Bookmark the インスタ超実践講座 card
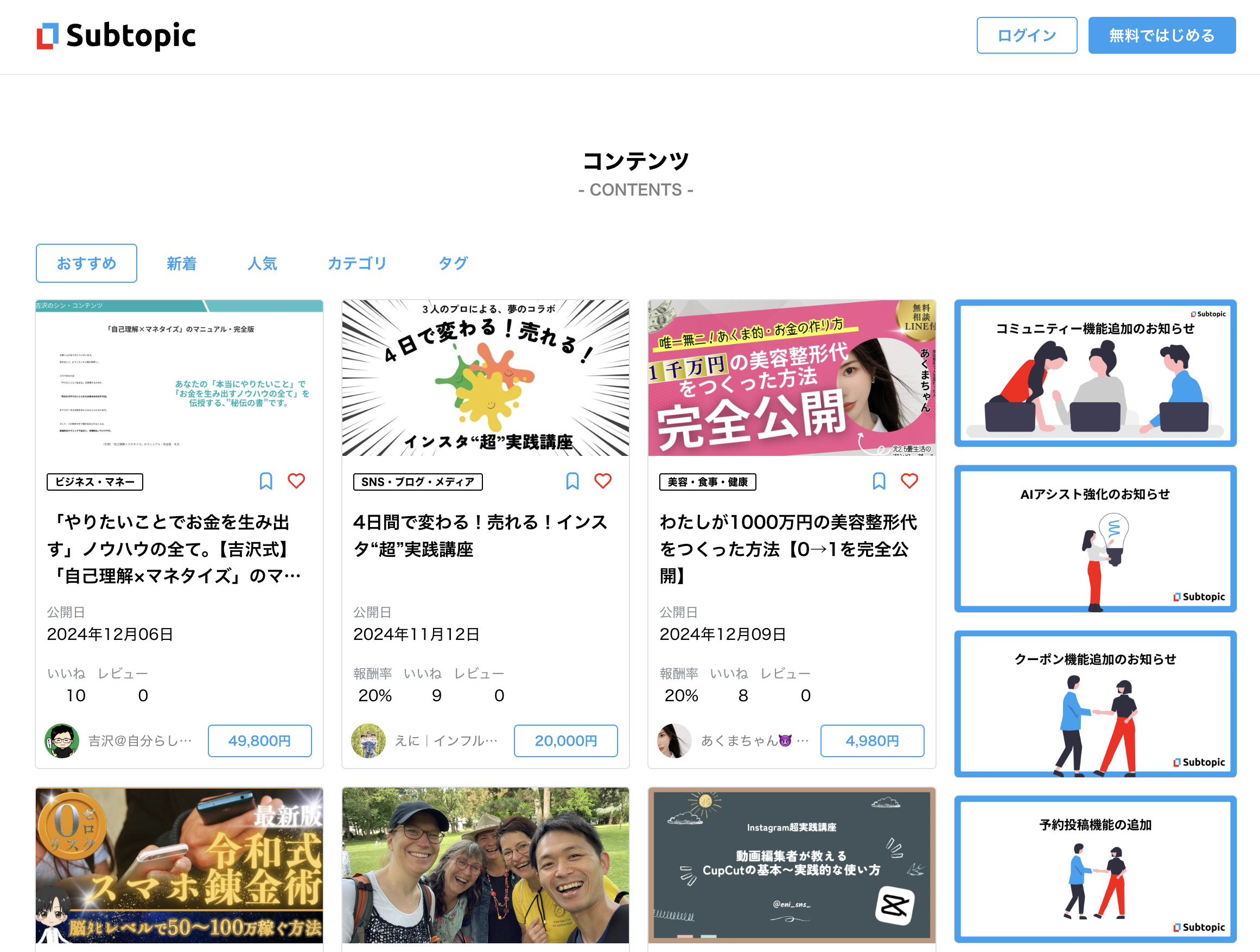Viewport: 1260px width, 952px height. (x=572, y=481)
